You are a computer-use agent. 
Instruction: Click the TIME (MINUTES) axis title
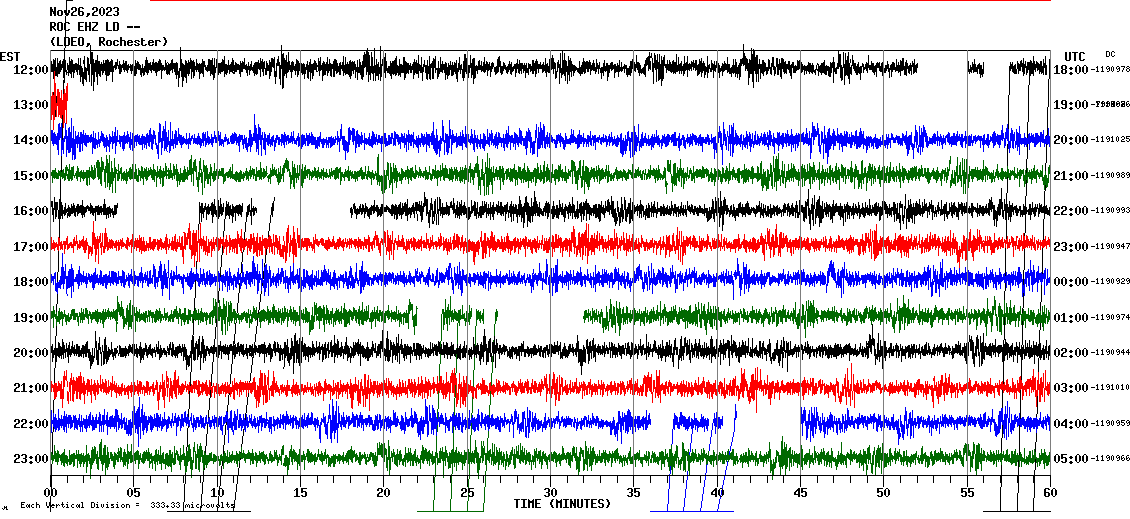(x=562, y=504)
